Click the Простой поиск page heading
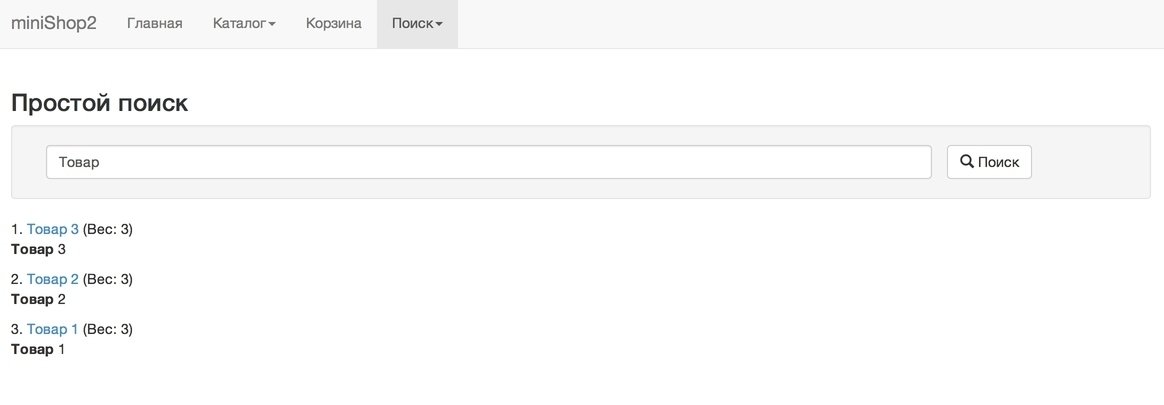The height and width of the screenshot is (405, 1164). tap(99, 103)
